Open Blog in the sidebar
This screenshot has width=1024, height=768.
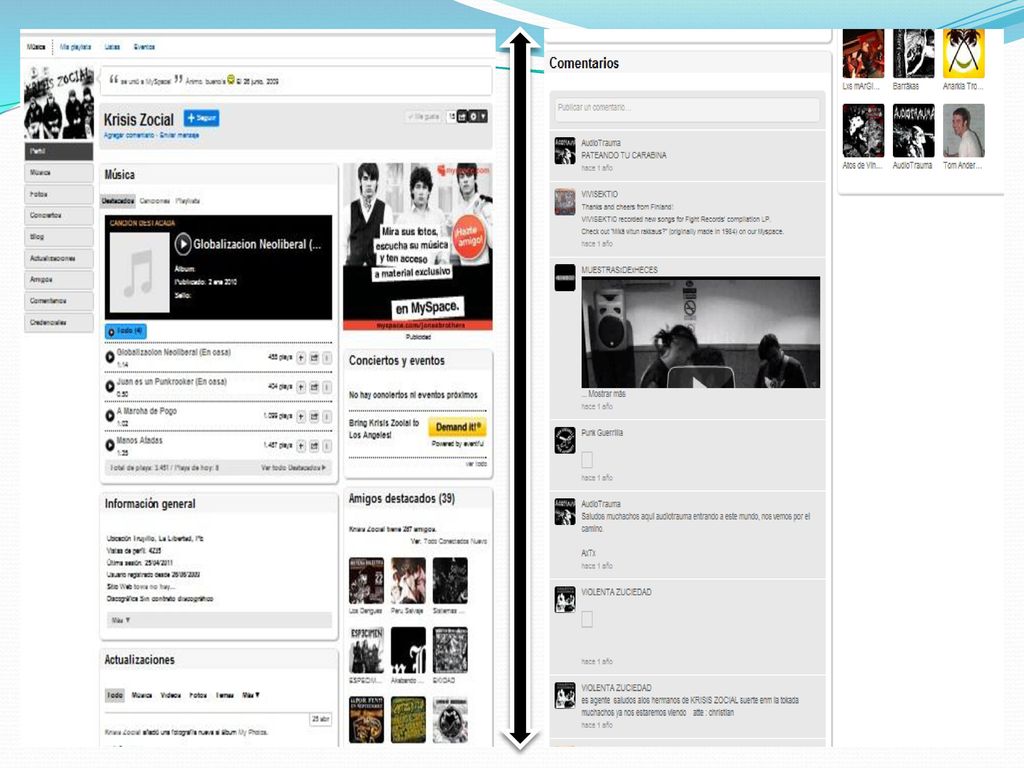pos(59,236)
